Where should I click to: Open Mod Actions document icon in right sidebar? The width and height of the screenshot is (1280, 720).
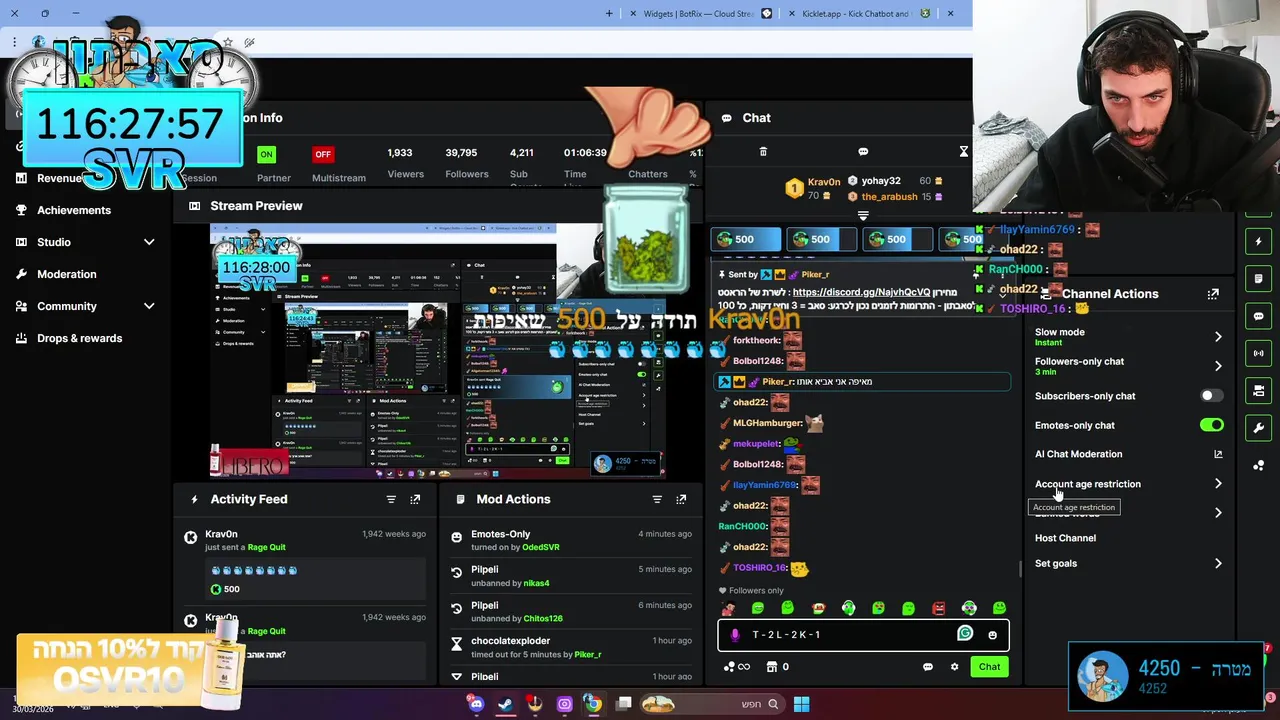(1258, 279)
